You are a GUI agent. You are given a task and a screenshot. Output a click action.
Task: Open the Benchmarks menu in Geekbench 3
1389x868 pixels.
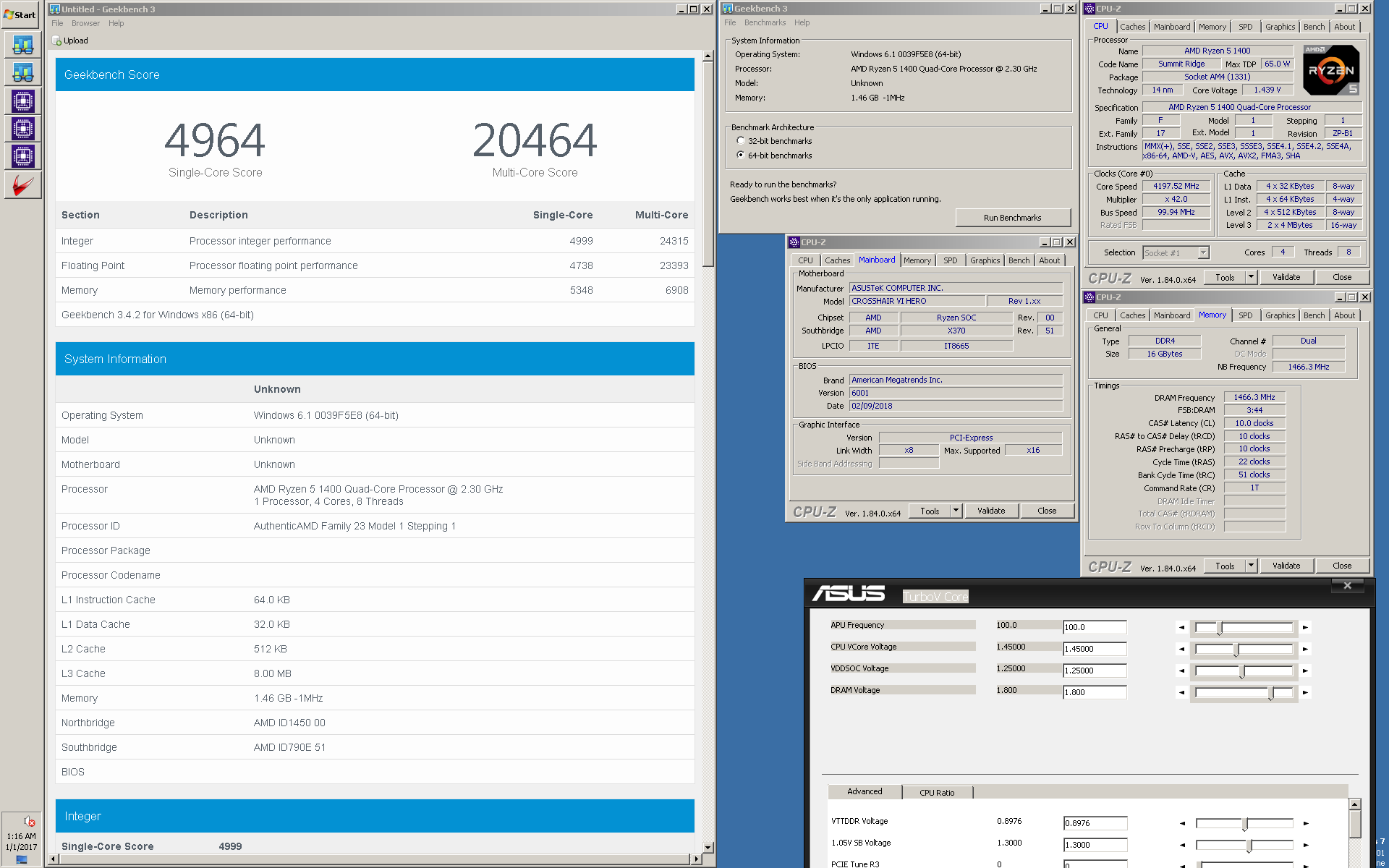[x=765, y=22]
